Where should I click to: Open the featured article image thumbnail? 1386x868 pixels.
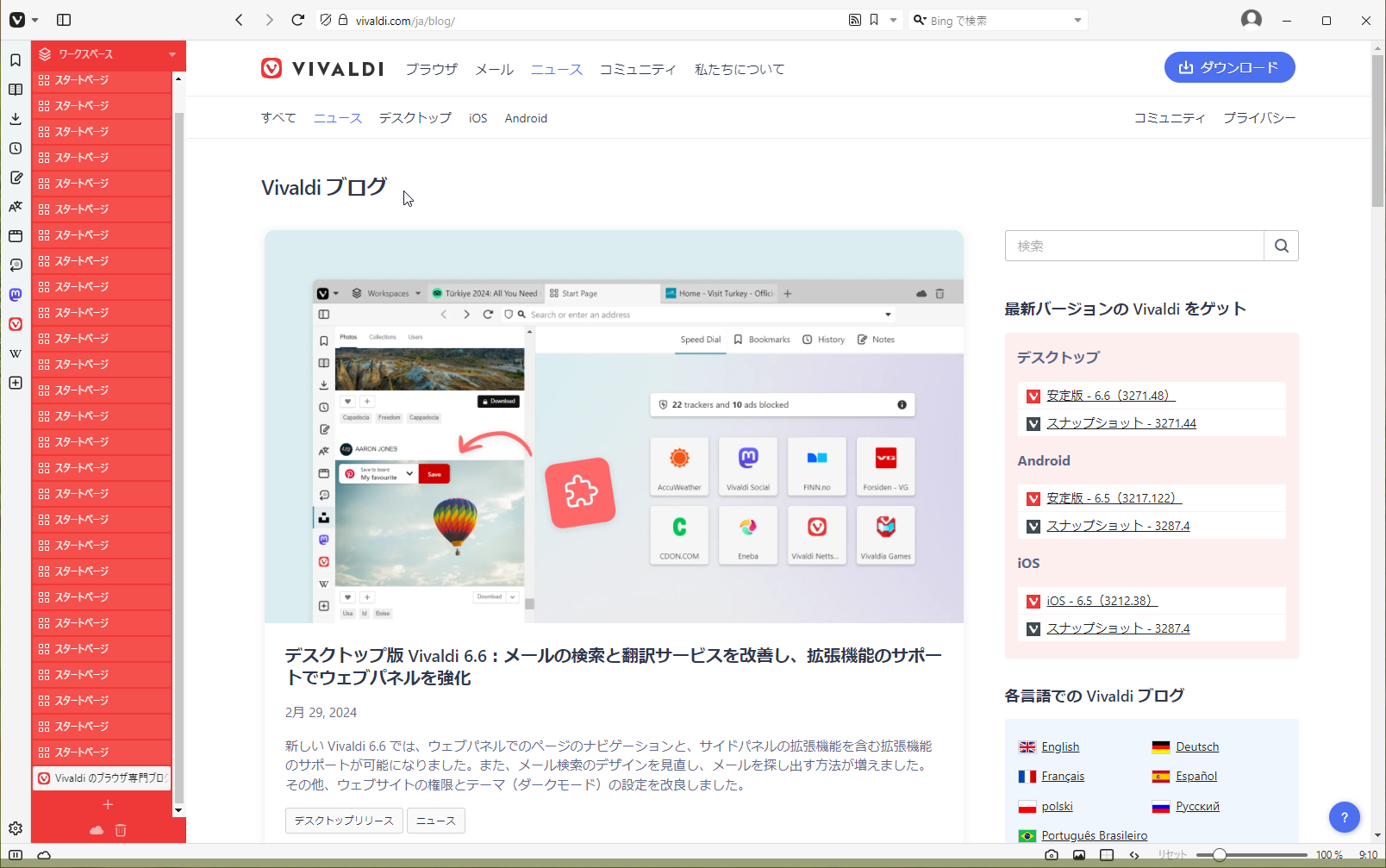click(614, 427)
